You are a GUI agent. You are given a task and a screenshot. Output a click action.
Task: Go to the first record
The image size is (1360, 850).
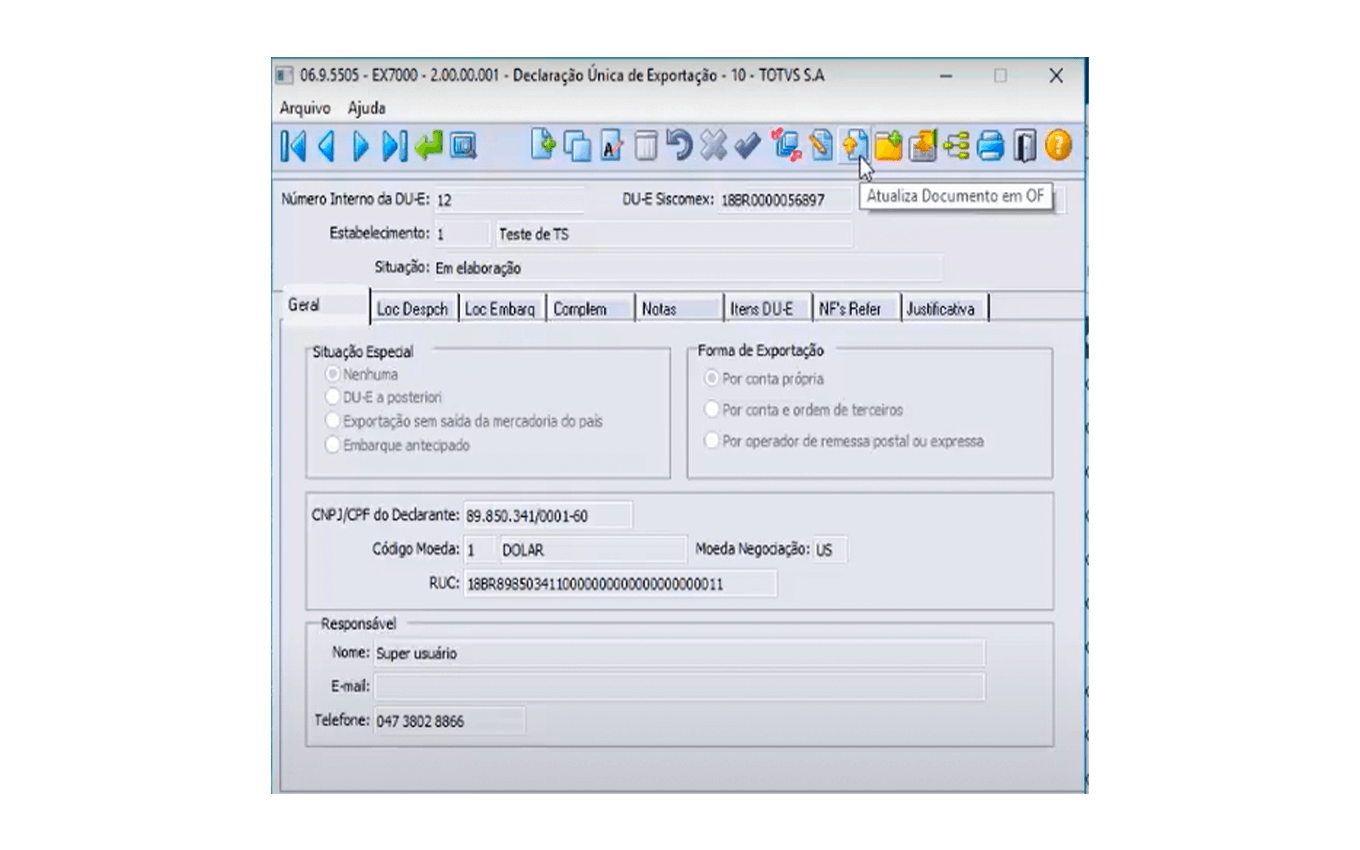tap(294, 148)
